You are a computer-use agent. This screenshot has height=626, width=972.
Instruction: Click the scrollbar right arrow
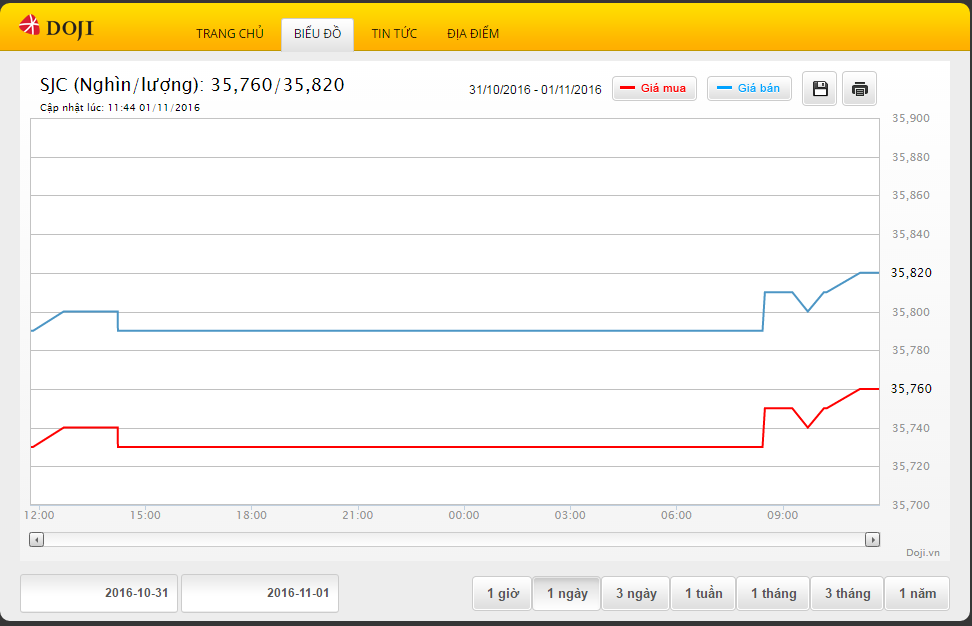click(x=872, y=540)
